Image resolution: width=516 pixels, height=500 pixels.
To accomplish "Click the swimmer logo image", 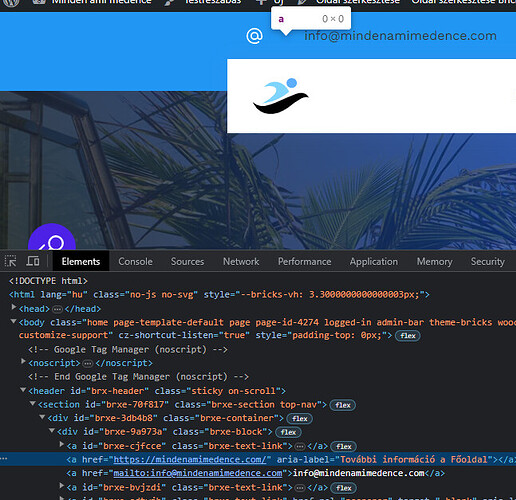I will point(281,96).
